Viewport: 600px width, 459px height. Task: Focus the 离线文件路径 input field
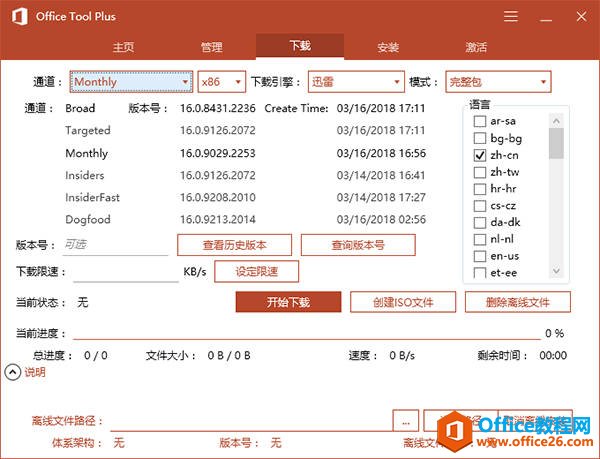251,422
